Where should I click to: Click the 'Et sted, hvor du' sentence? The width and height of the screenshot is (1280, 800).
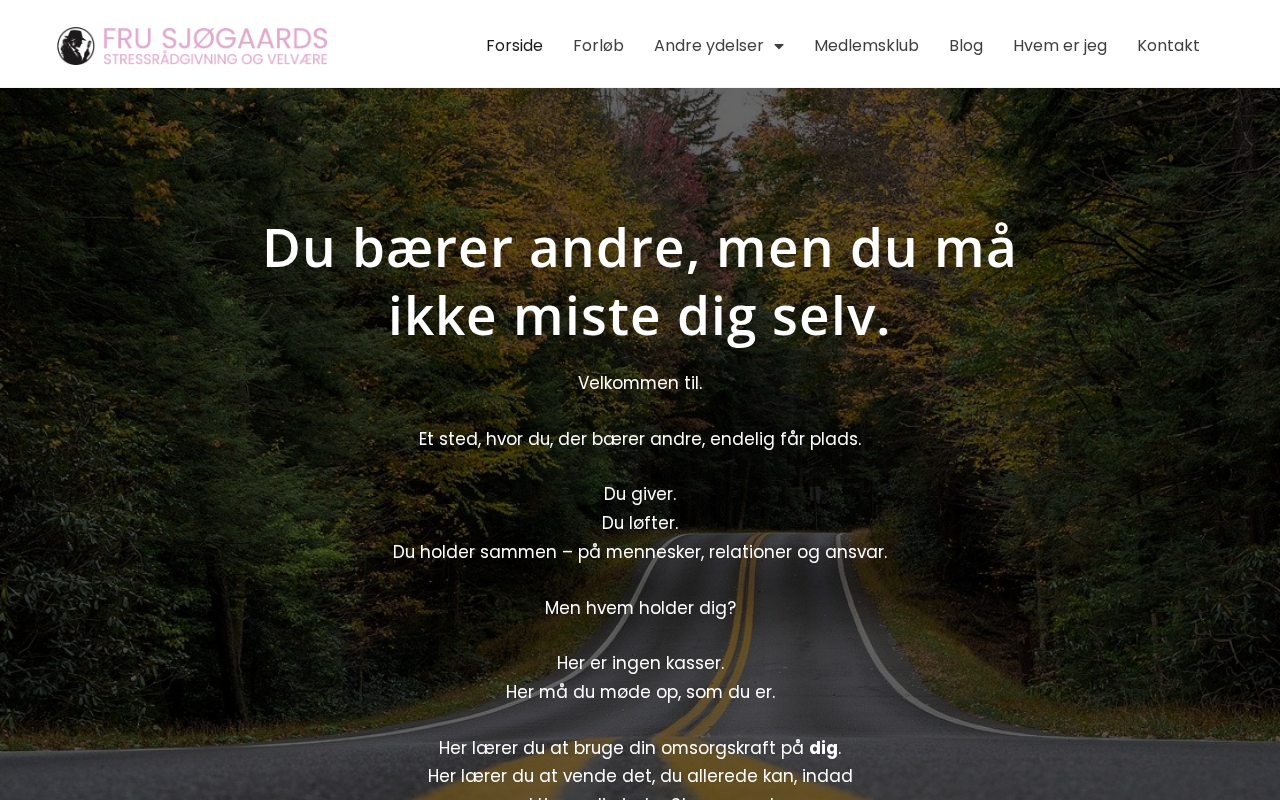coord(640,439)
